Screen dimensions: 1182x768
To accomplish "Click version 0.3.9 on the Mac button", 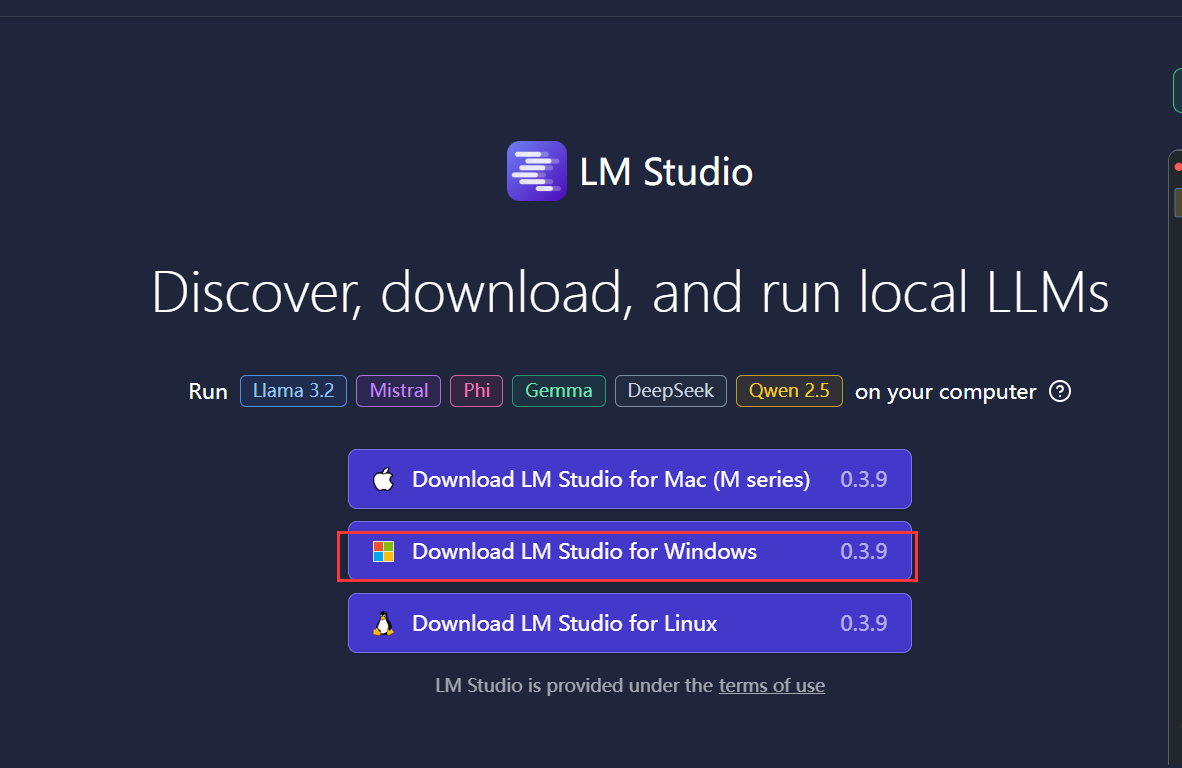I will pyautogui.click(x=864, y=479).
